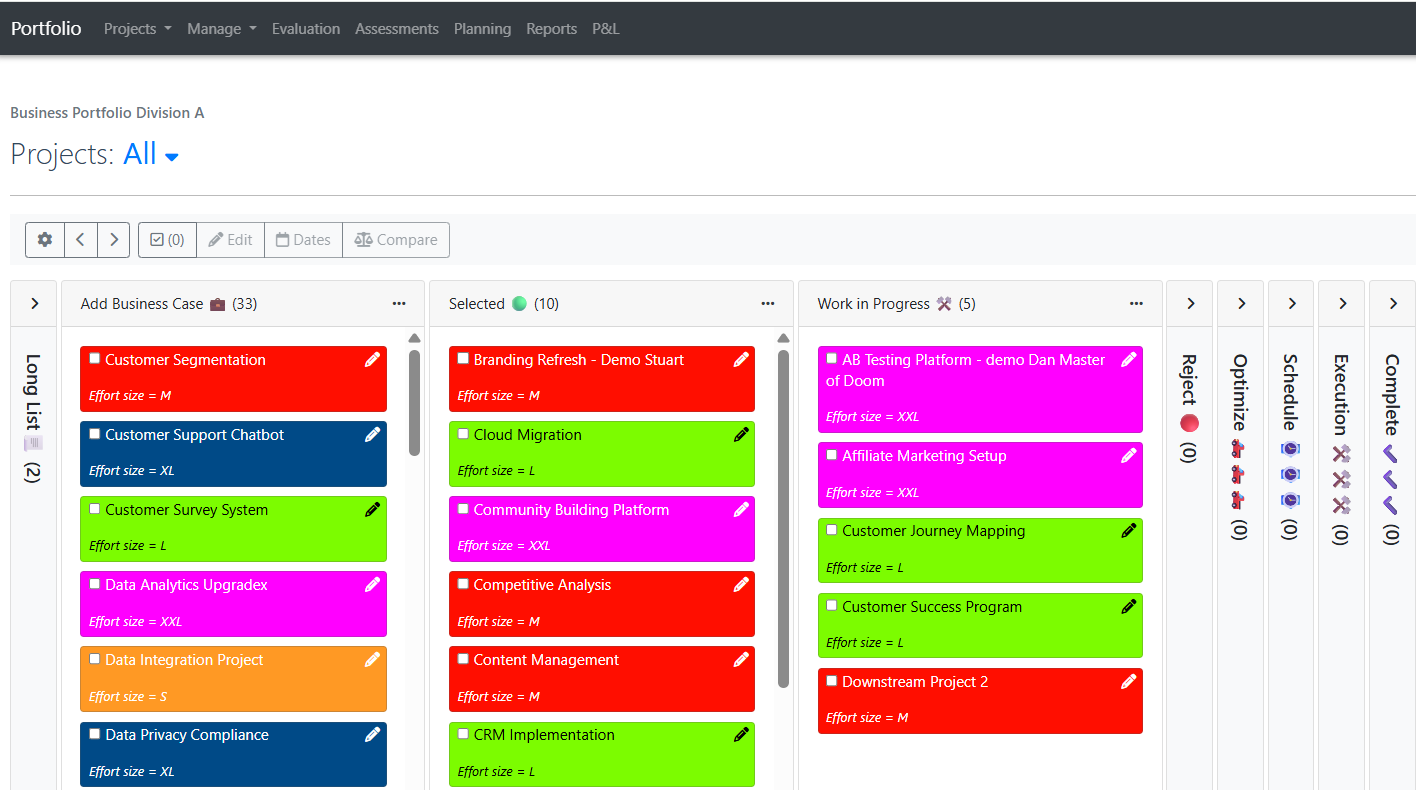Click the red Reject status circle icon
Screen dimensions: 1416x790
[1189, 422]
